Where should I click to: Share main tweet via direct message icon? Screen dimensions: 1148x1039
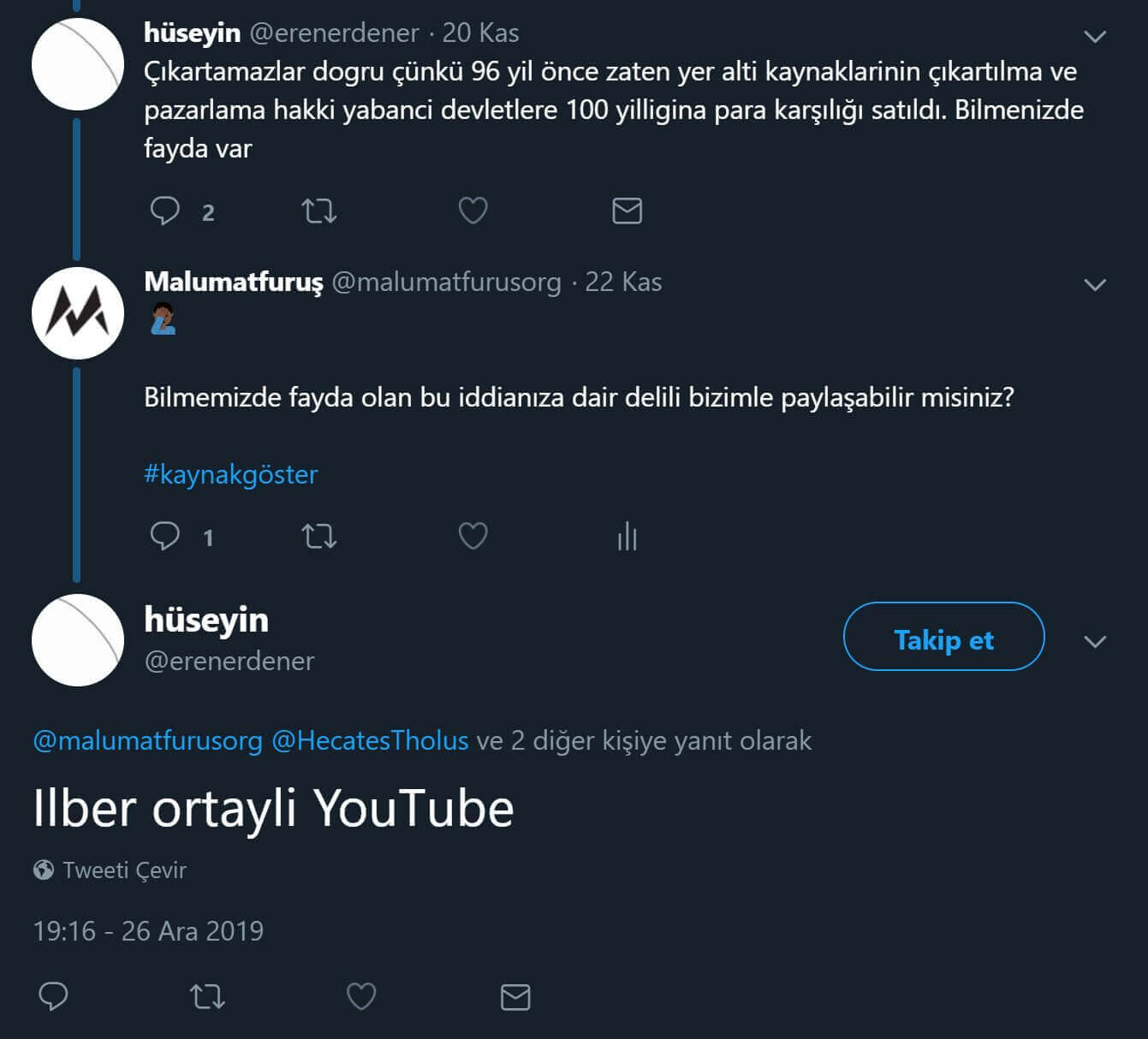pyautogui.click(x=515, y=996)
